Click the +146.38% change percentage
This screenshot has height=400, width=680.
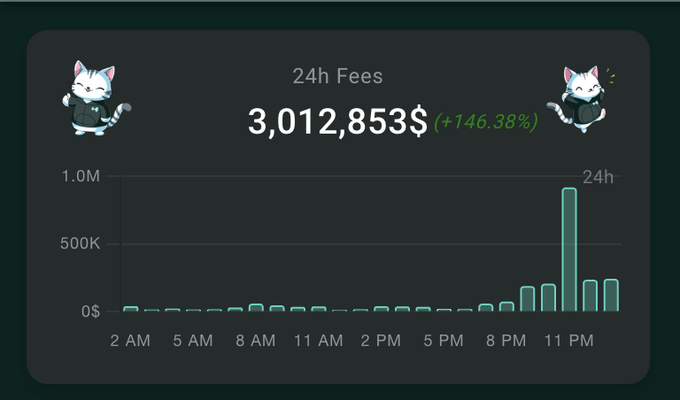[486, 121]
